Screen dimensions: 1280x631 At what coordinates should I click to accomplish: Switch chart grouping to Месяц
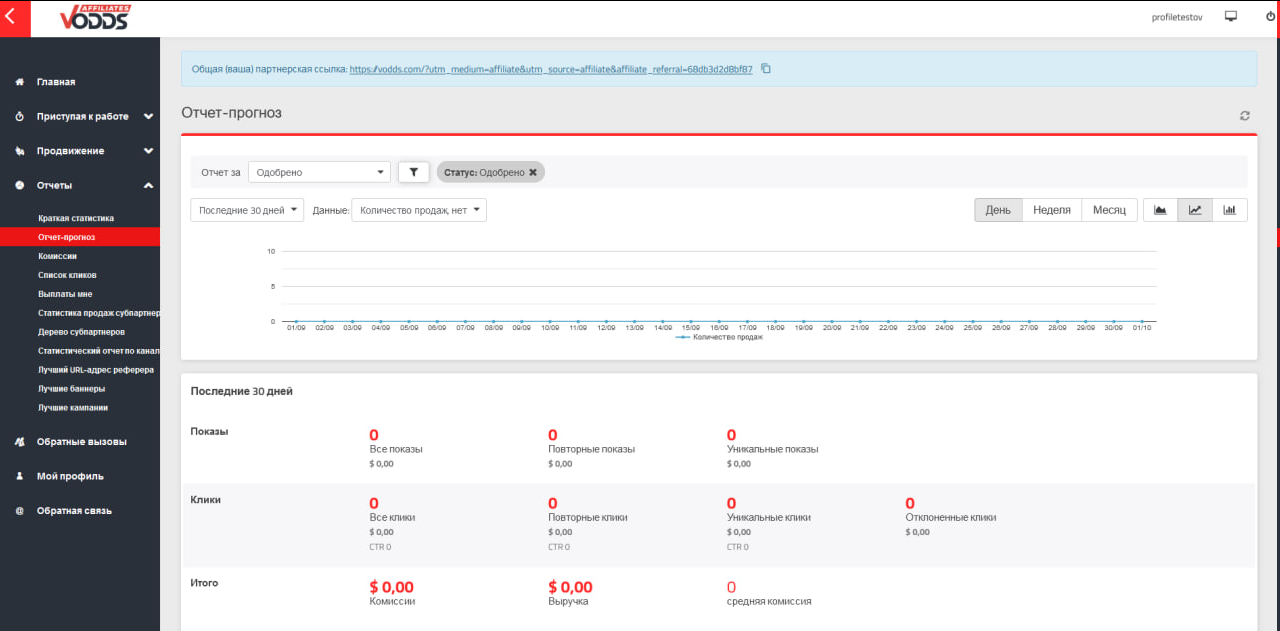pyautogui.click(x=1109, y=209)
